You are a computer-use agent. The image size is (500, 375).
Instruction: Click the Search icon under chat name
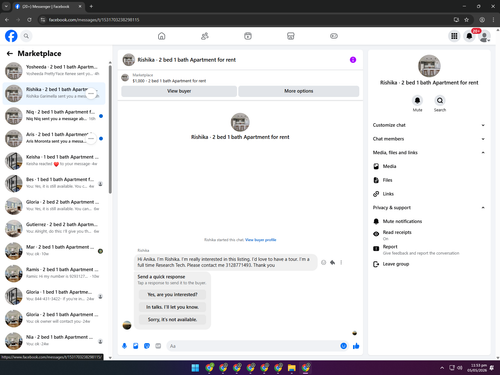tap(440, 100)
